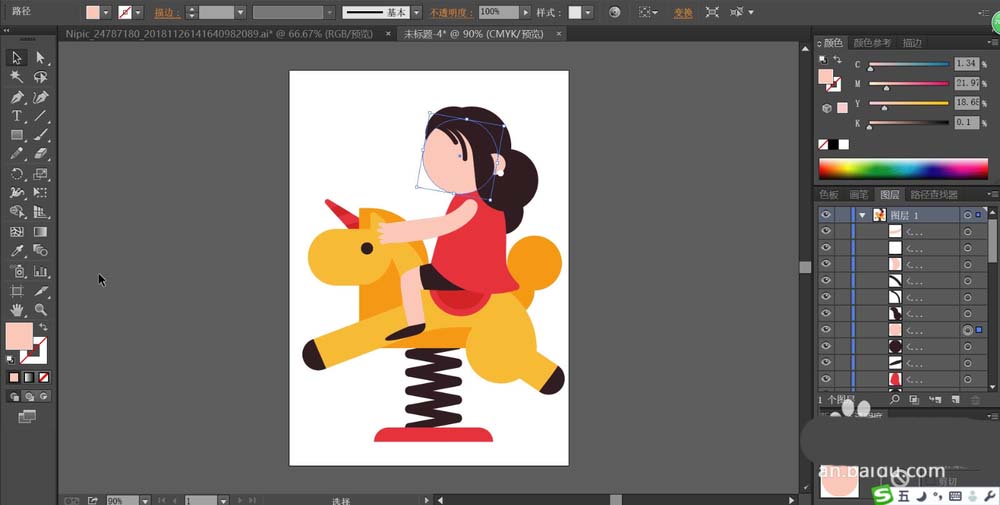Screen dimensions: 1000x505
Task: Select the Pencil tool
Action: 17,154
